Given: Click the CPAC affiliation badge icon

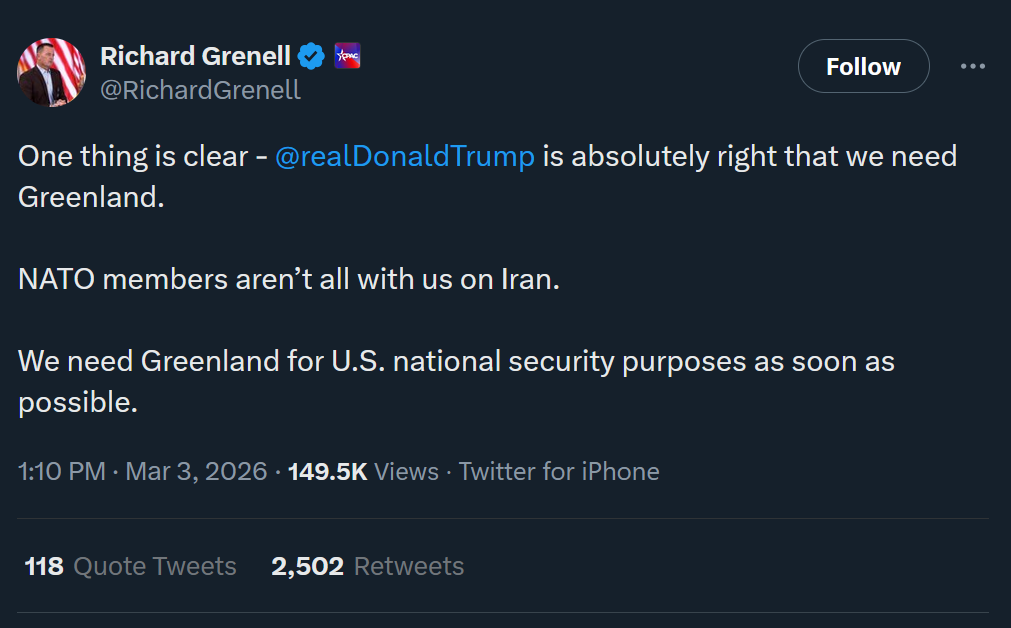Looking at the screenshot, I should (x=347, y=56).
